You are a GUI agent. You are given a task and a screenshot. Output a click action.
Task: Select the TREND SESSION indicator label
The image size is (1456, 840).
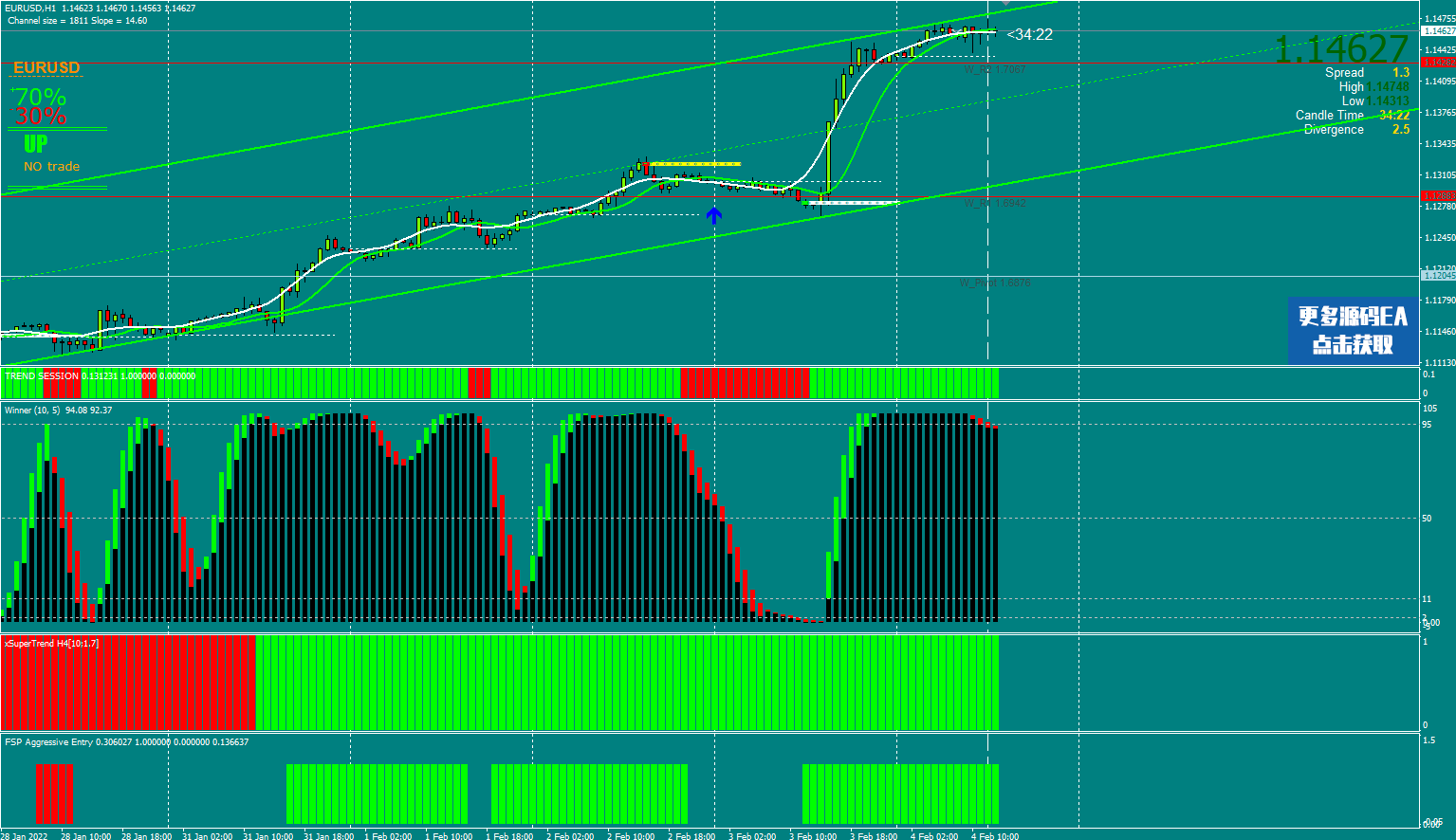tap(42, 376)
